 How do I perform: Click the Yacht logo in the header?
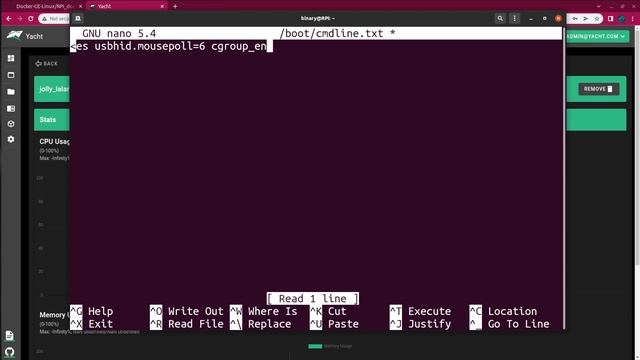[x=15, y=36]
